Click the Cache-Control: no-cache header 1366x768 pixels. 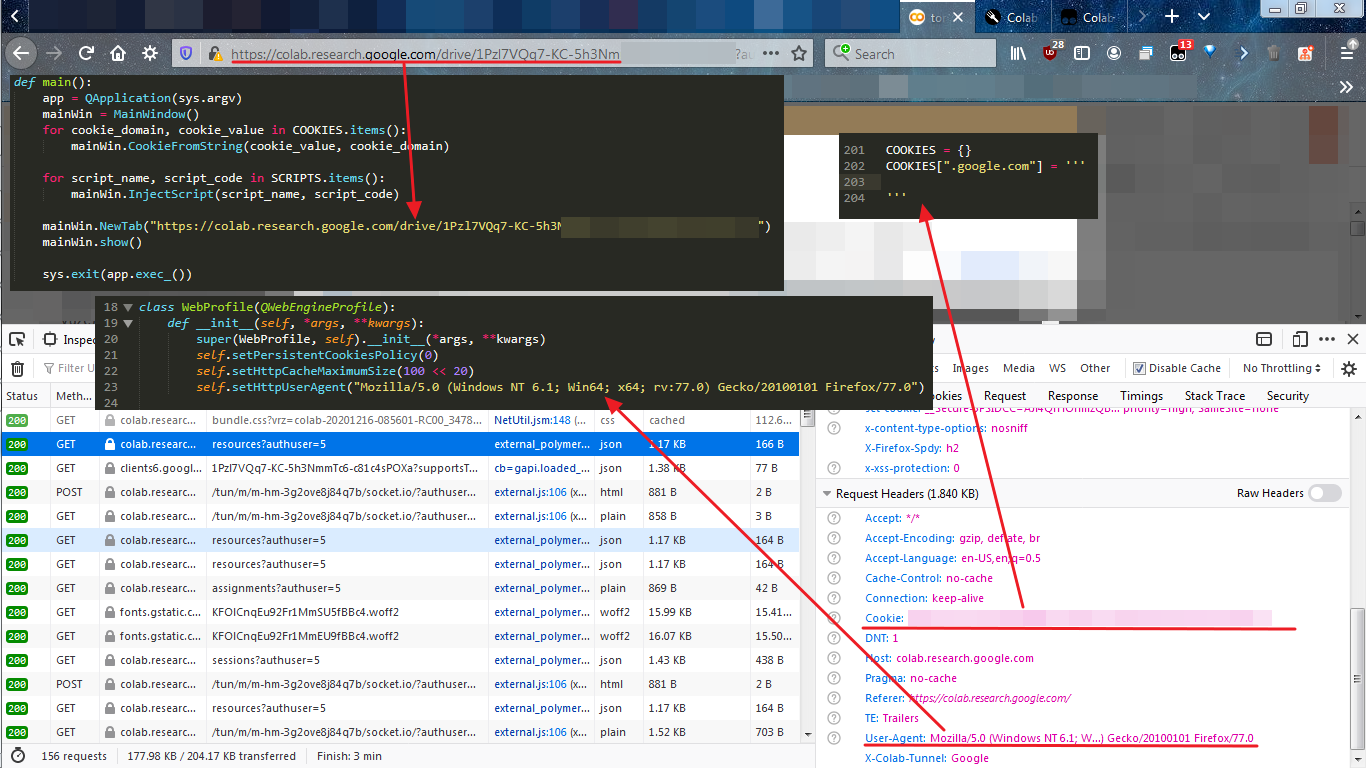tap(929, 578)
